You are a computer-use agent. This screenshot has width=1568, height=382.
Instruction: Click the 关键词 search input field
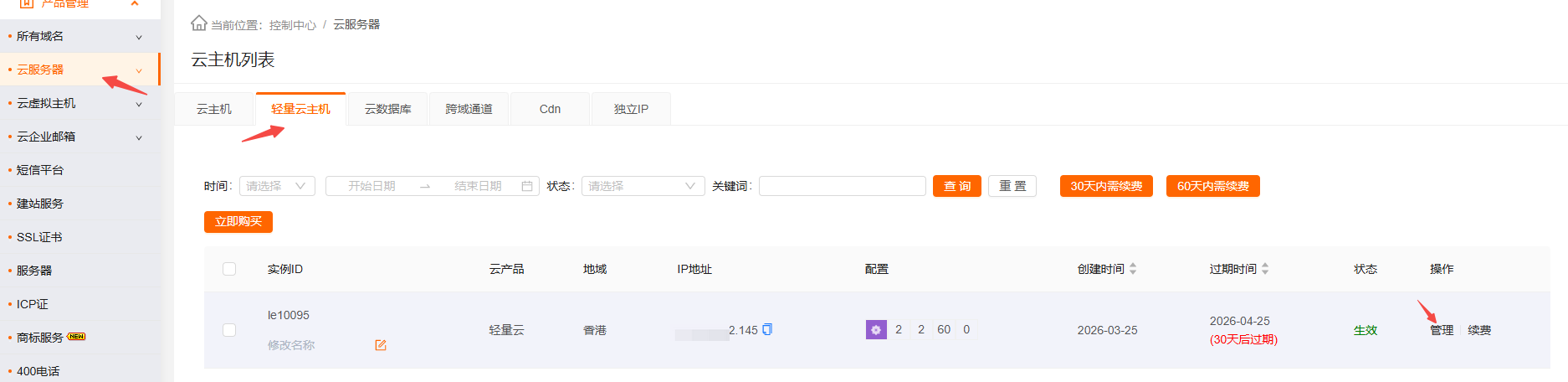842,186
